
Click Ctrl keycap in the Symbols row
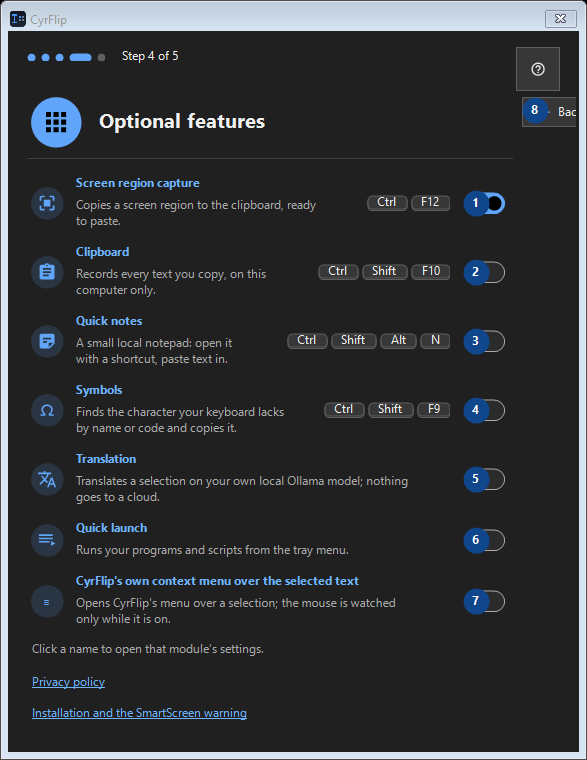point(344,410)
